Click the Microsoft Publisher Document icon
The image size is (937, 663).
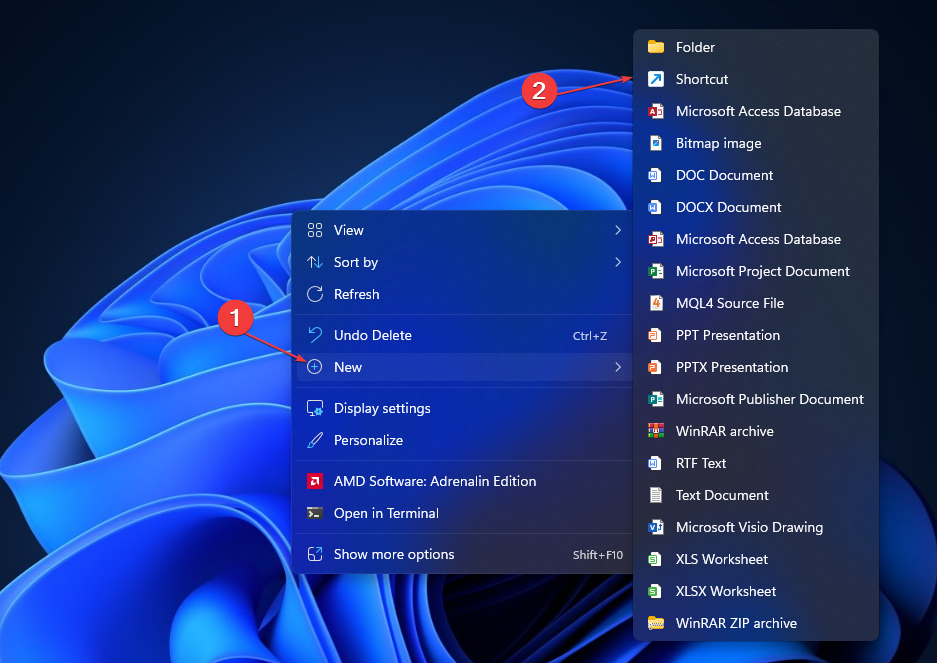point(656,399)
